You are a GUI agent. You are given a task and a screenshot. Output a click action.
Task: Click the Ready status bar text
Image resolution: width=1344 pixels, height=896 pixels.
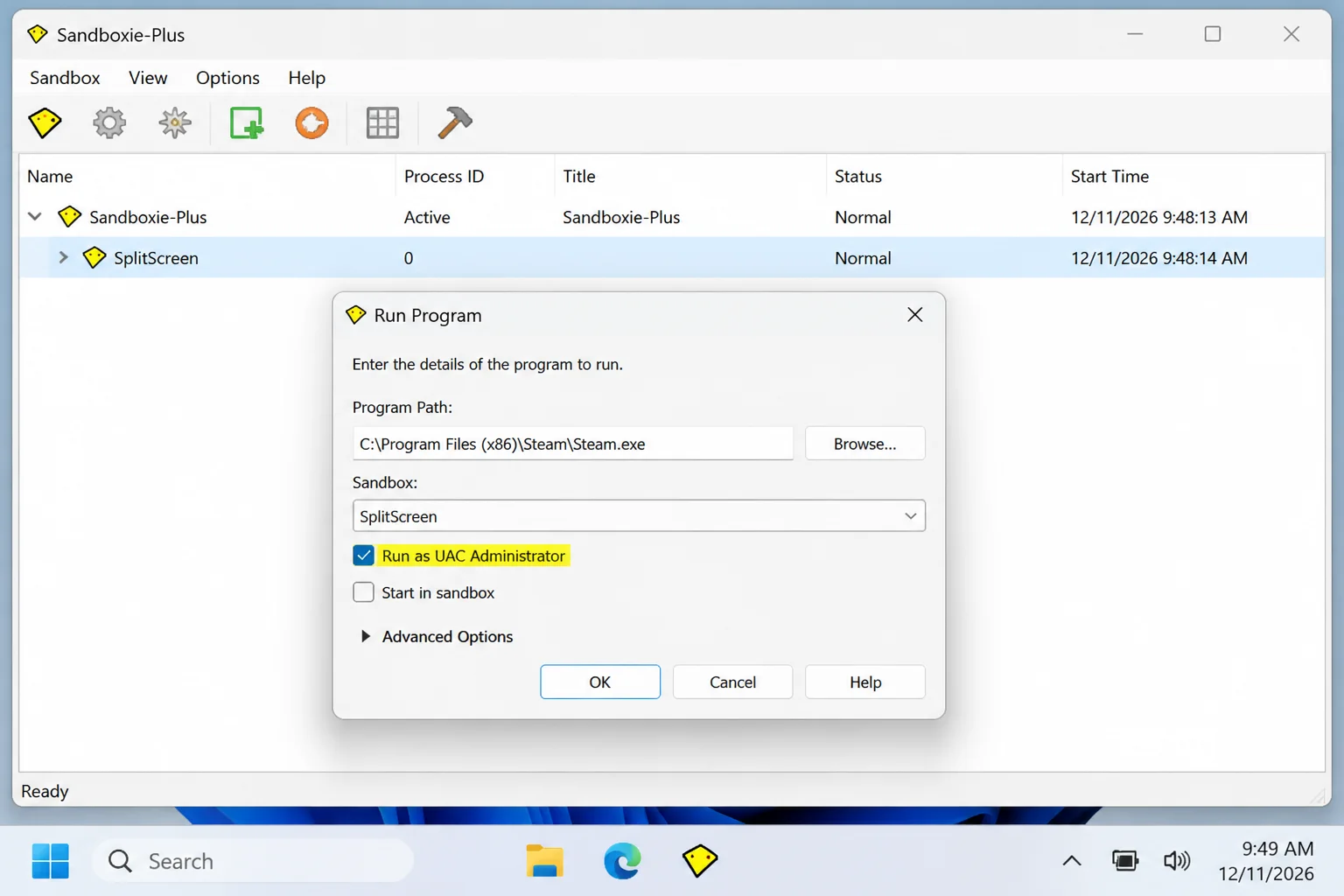[45, 791]
